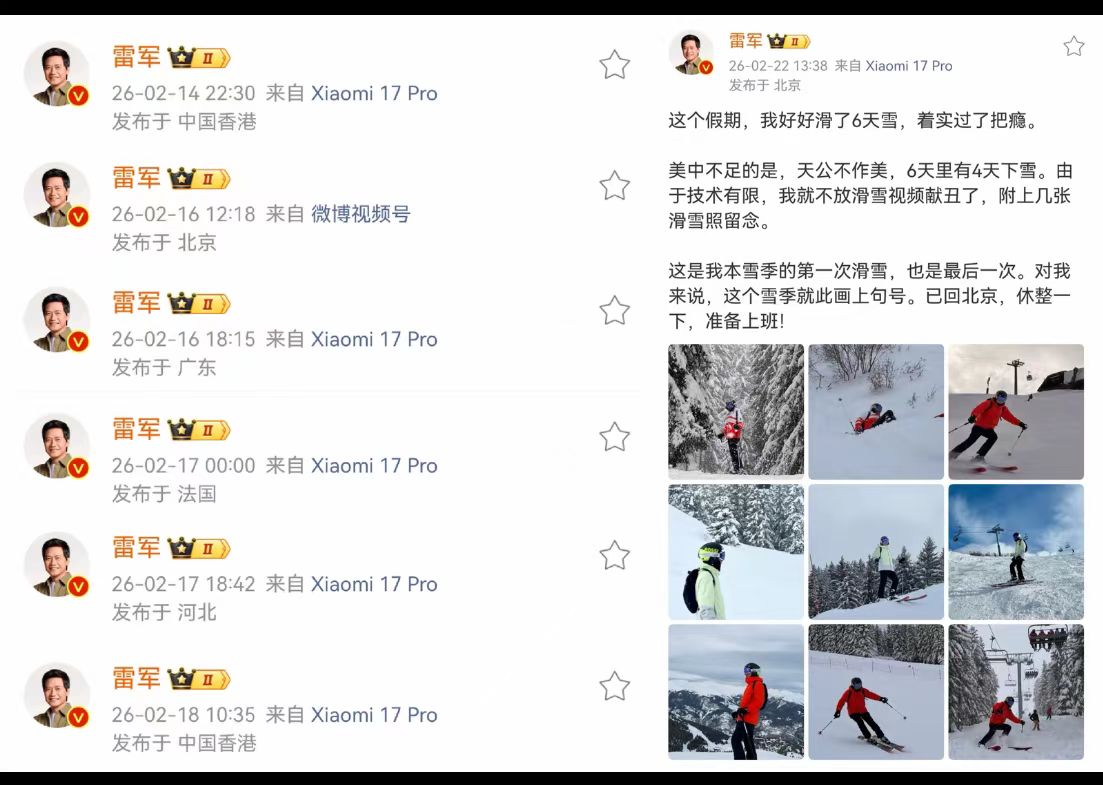Open Xiaomi 17 Pro link on skiing post
The width and height of the screenshot is (1103, 785).
click(908, 66)
